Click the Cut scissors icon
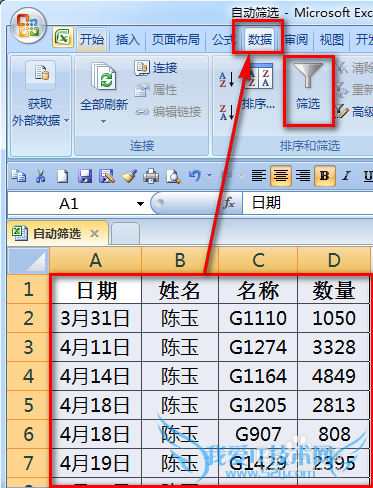 (x=40, y=176)
